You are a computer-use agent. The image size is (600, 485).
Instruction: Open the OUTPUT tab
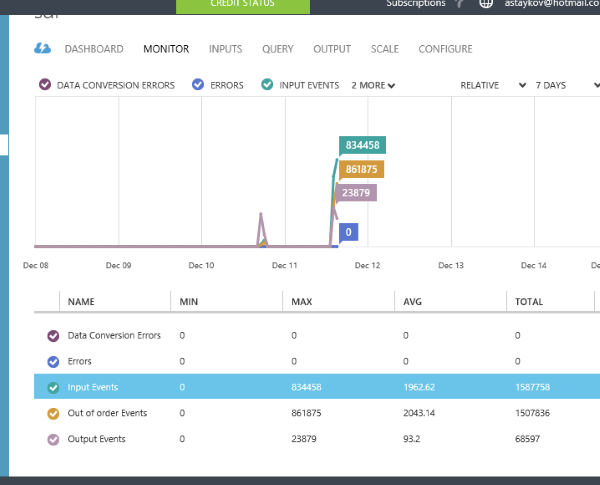coord(332,49)
